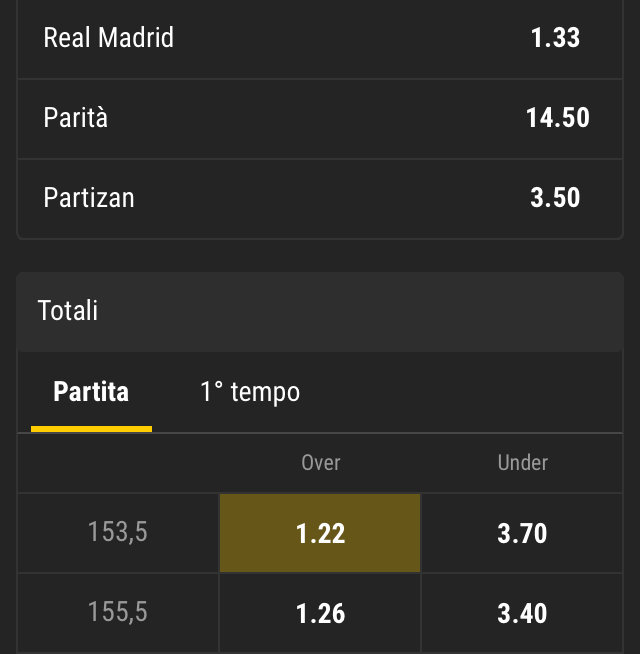
Task: Click the 155,5 totals line label
Action: [118, 612]
